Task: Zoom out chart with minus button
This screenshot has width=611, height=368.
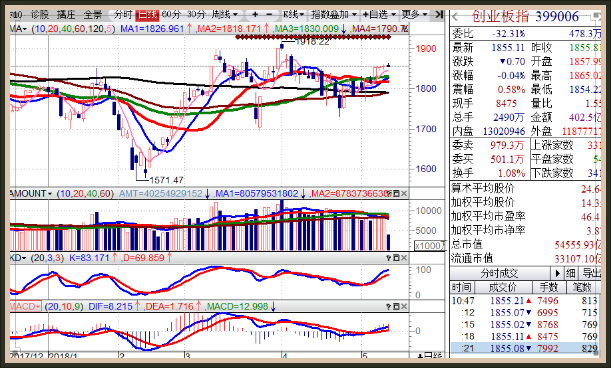Action: coord(269,15)
